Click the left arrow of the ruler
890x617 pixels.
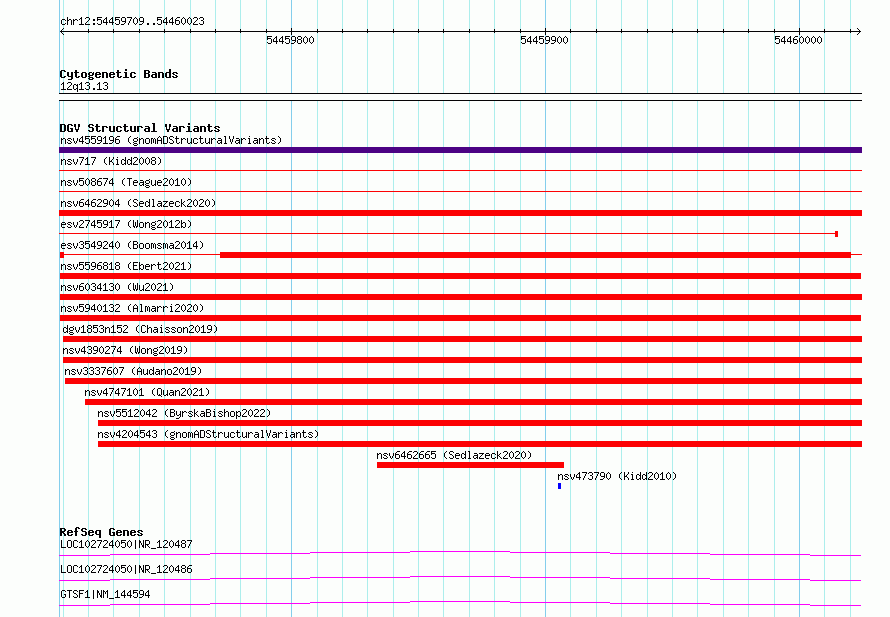62,31
